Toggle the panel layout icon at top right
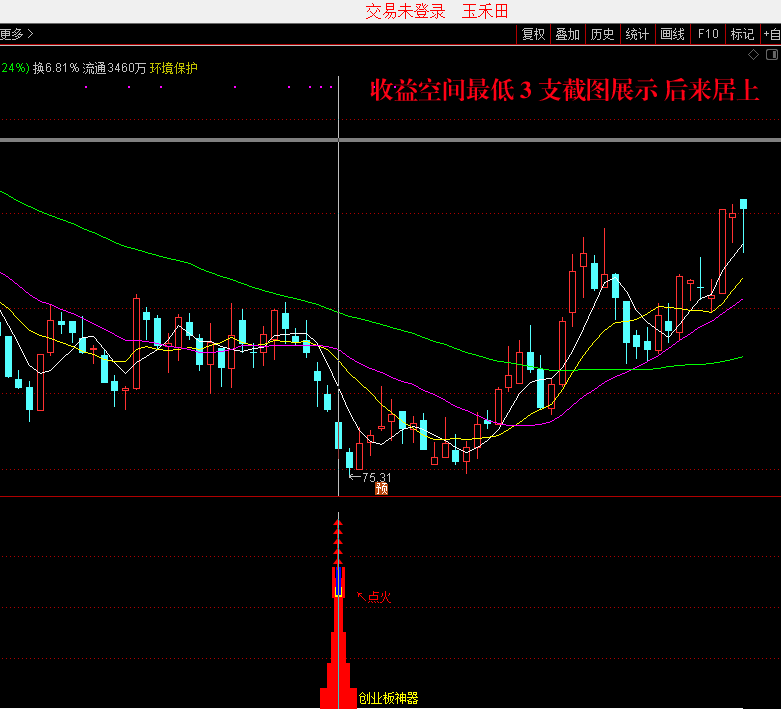This screenshot has width=781, height=709. click(771, 53)
